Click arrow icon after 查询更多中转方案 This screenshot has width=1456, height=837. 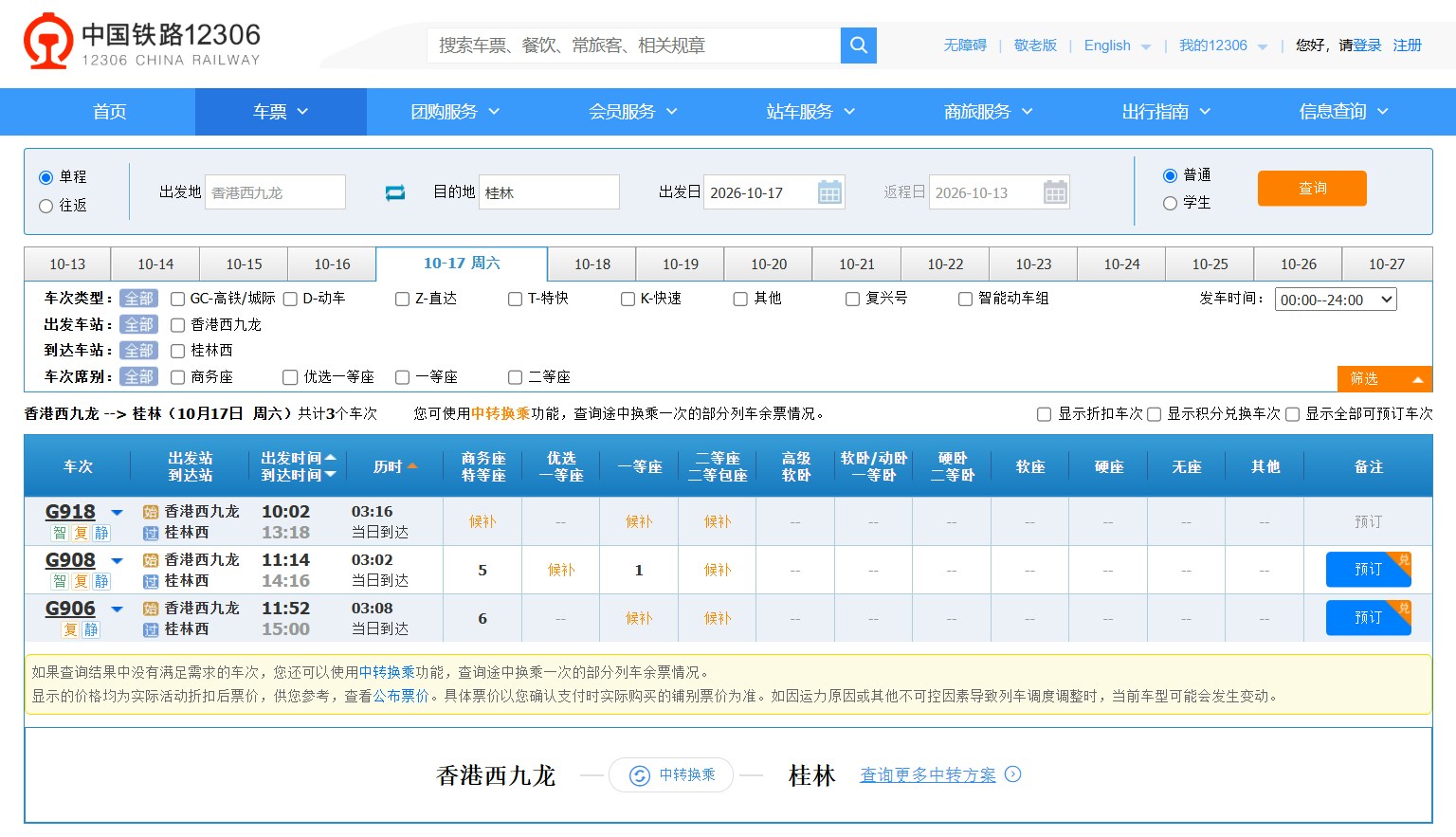pyautogui.click(x=1013, y=773)
